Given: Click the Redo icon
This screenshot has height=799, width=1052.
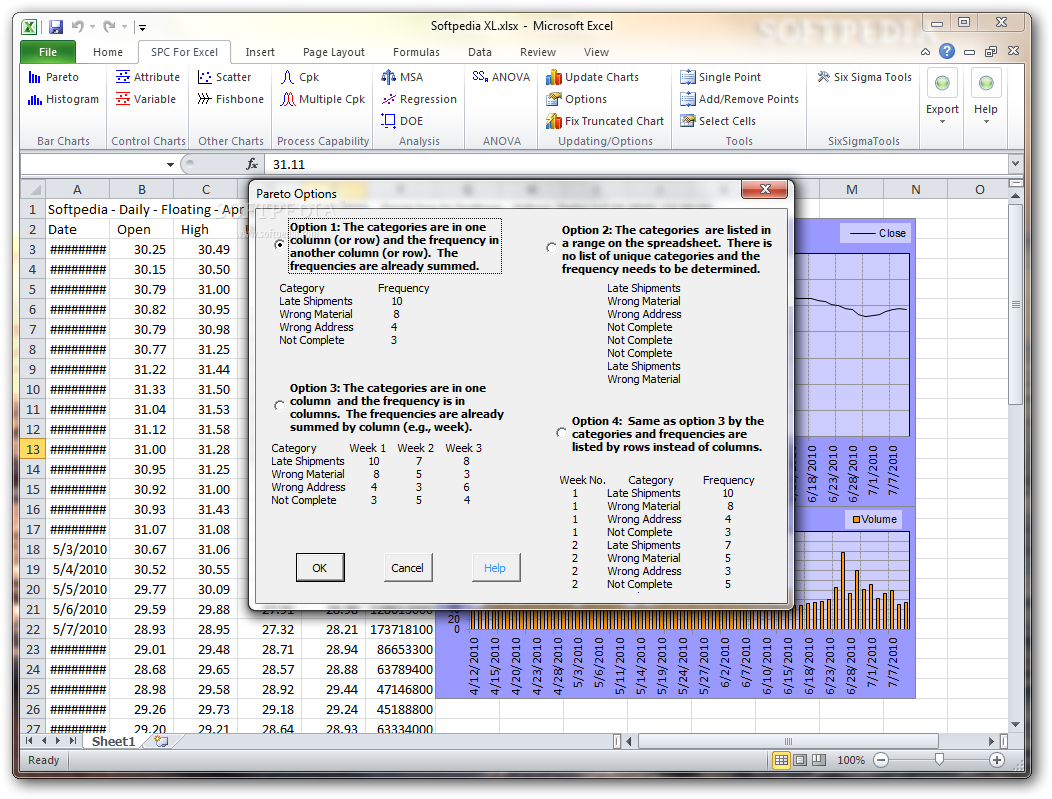Looking at the screenshot, I should click(109, 27).
